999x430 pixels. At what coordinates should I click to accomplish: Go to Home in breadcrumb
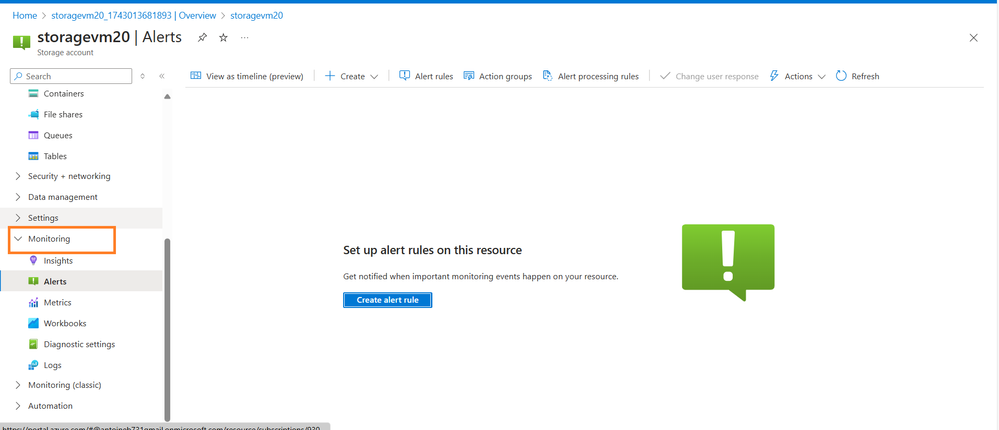point(25,15)
